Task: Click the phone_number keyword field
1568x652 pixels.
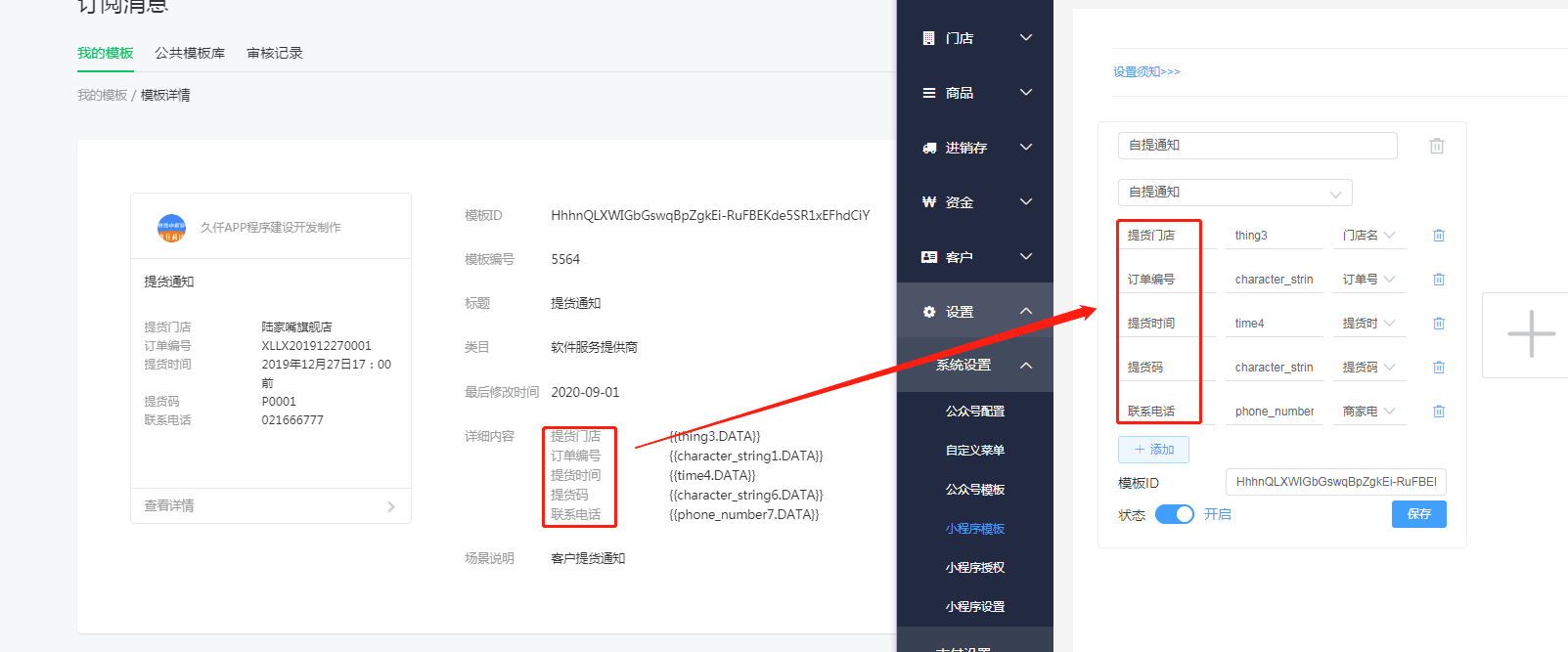Action: [1275, 412]
